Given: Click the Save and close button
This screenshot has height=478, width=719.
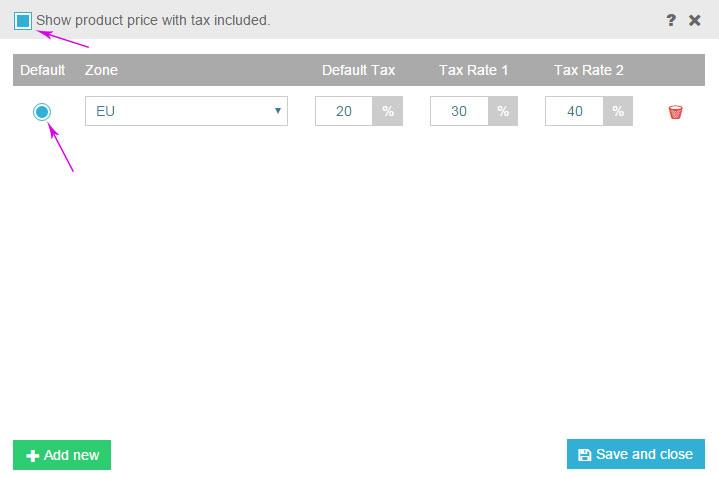Looking at the screenshot, I should point(635,454).
